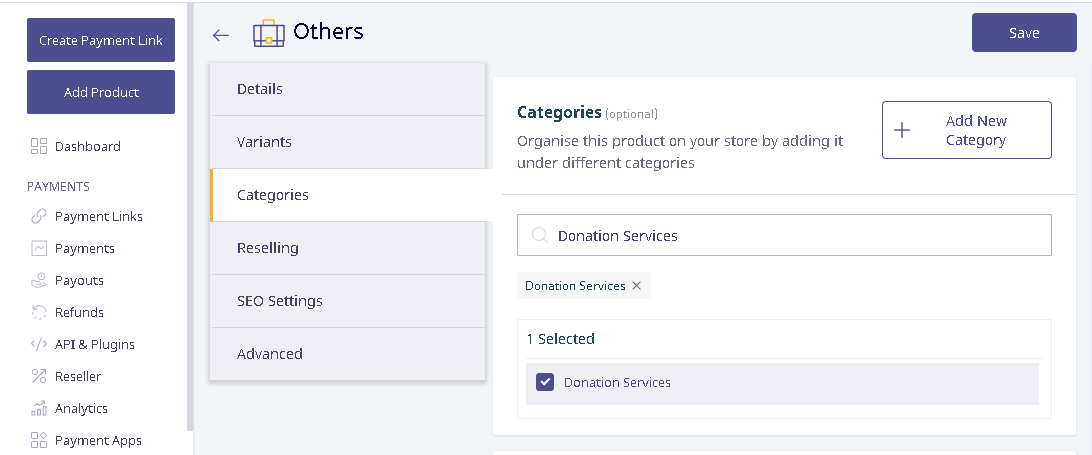Screen dimensions: 1092x455
Task: Click Add New Category button
Action: pyautogui.click(x=967, y=130)
